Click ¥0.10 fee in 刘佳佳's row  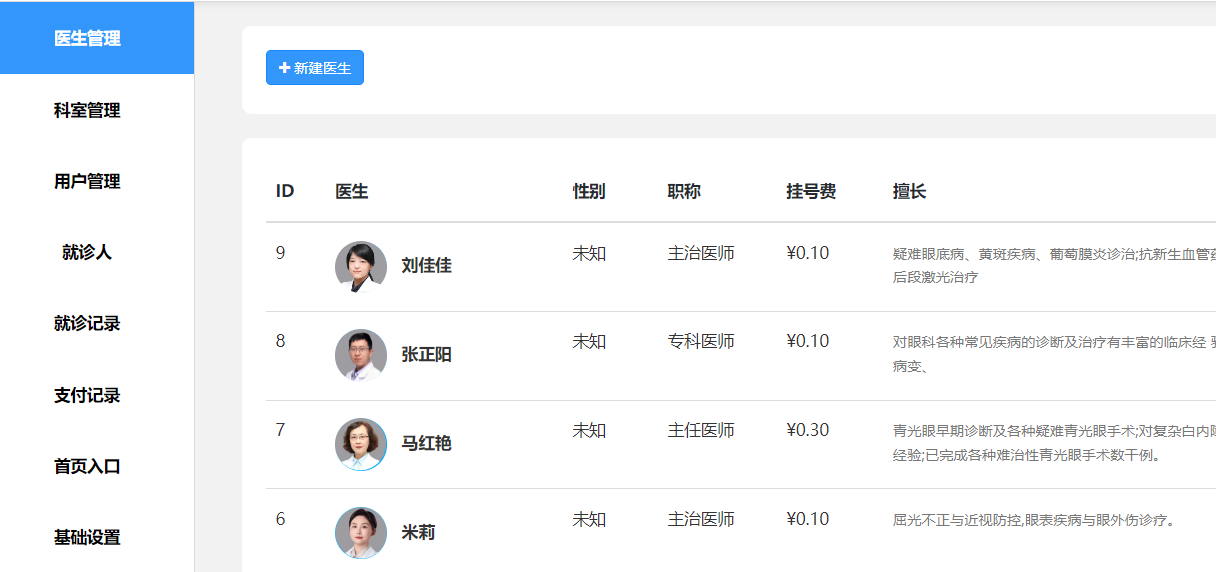point(808,253)
